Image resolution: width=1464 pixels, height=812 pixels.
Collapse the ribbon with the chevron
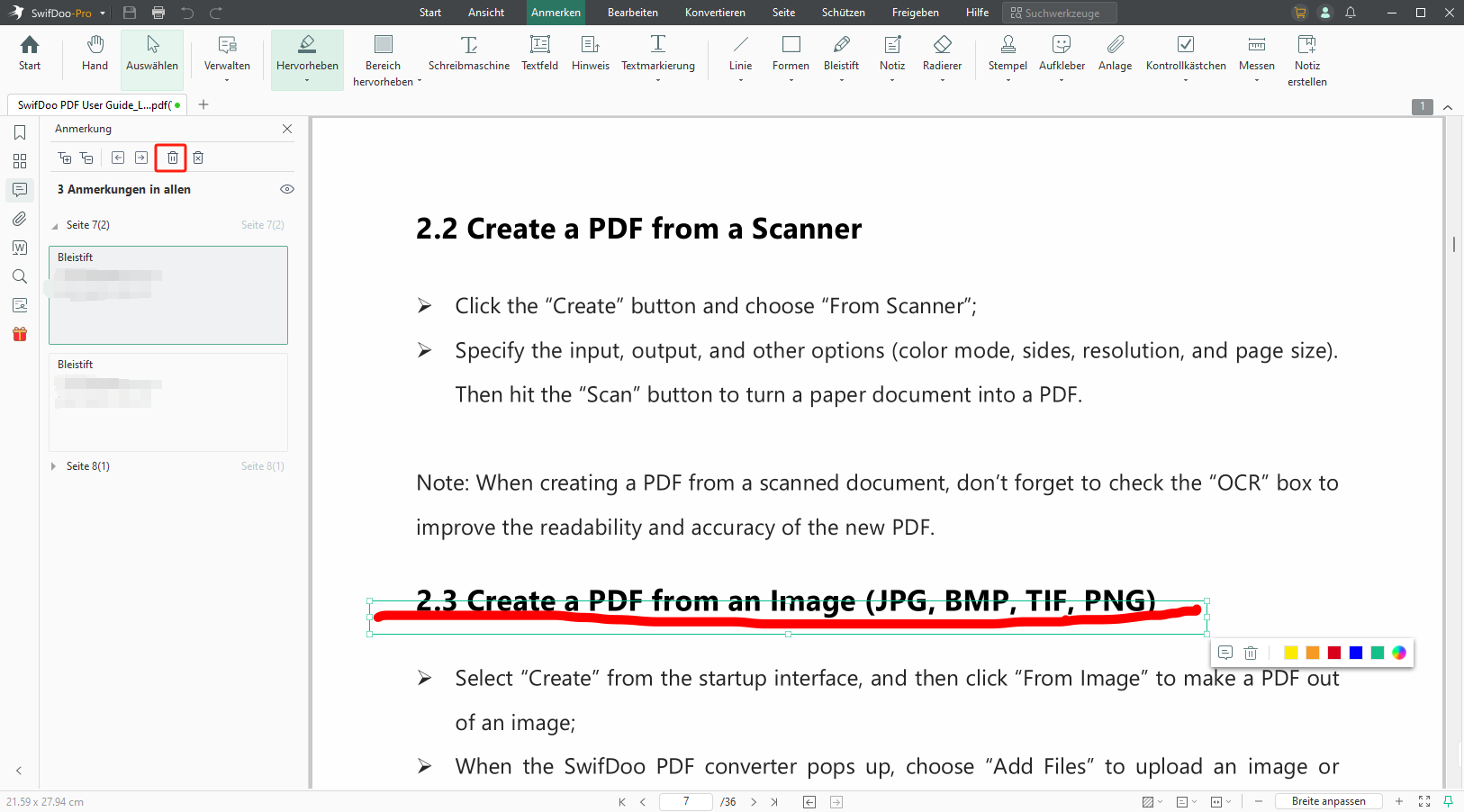(x=1448, y=107)
